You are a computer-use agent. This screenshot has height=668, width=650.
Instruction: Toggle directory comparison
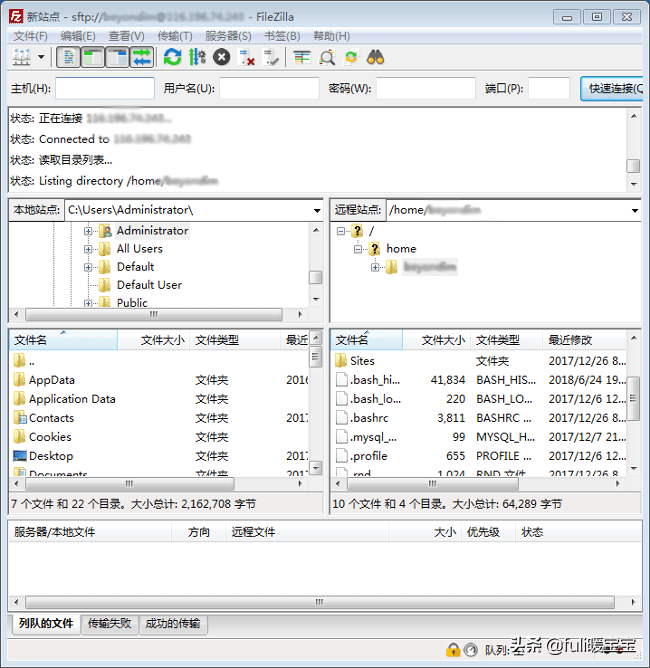coord(327,57)
